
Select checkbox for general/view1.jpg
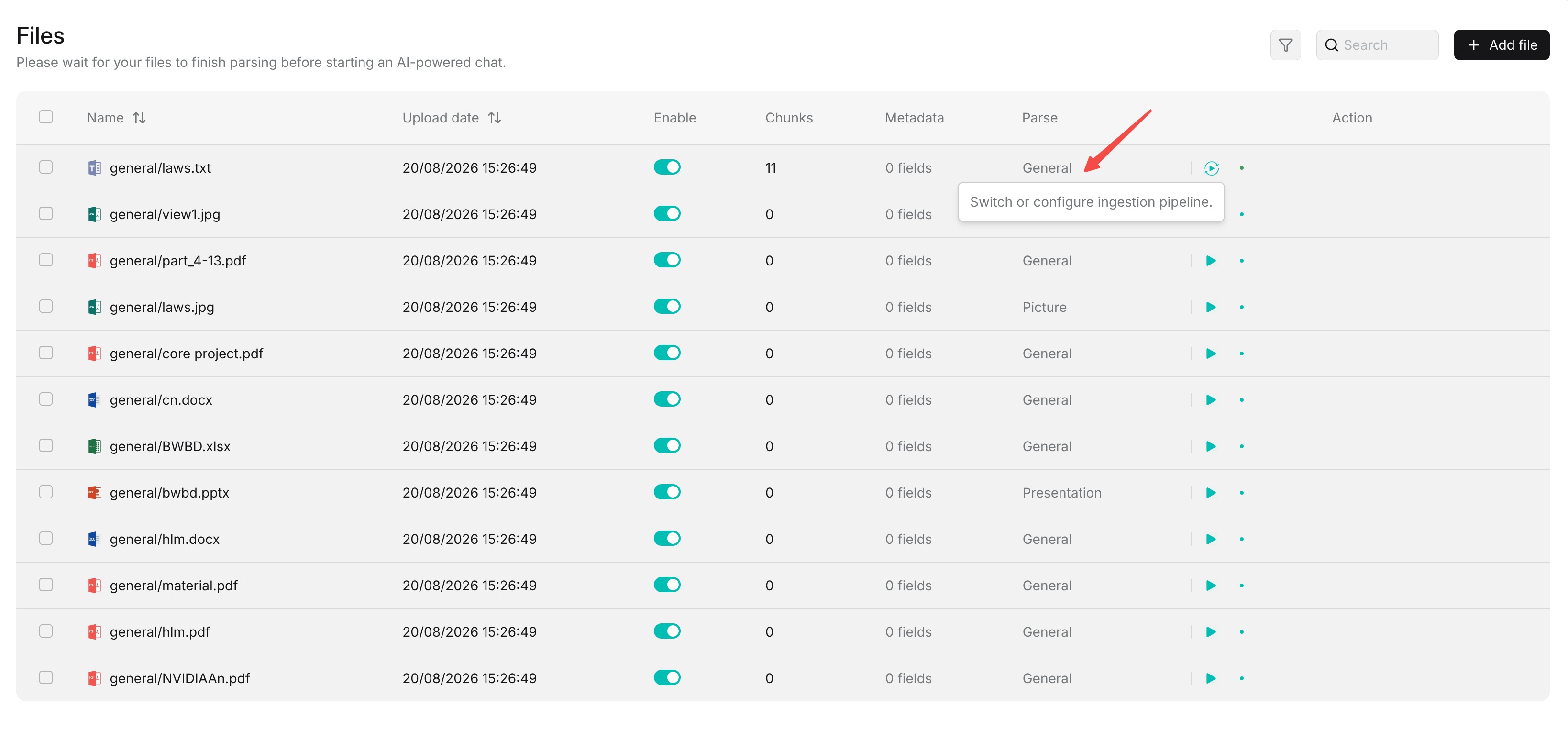[45, 213]
